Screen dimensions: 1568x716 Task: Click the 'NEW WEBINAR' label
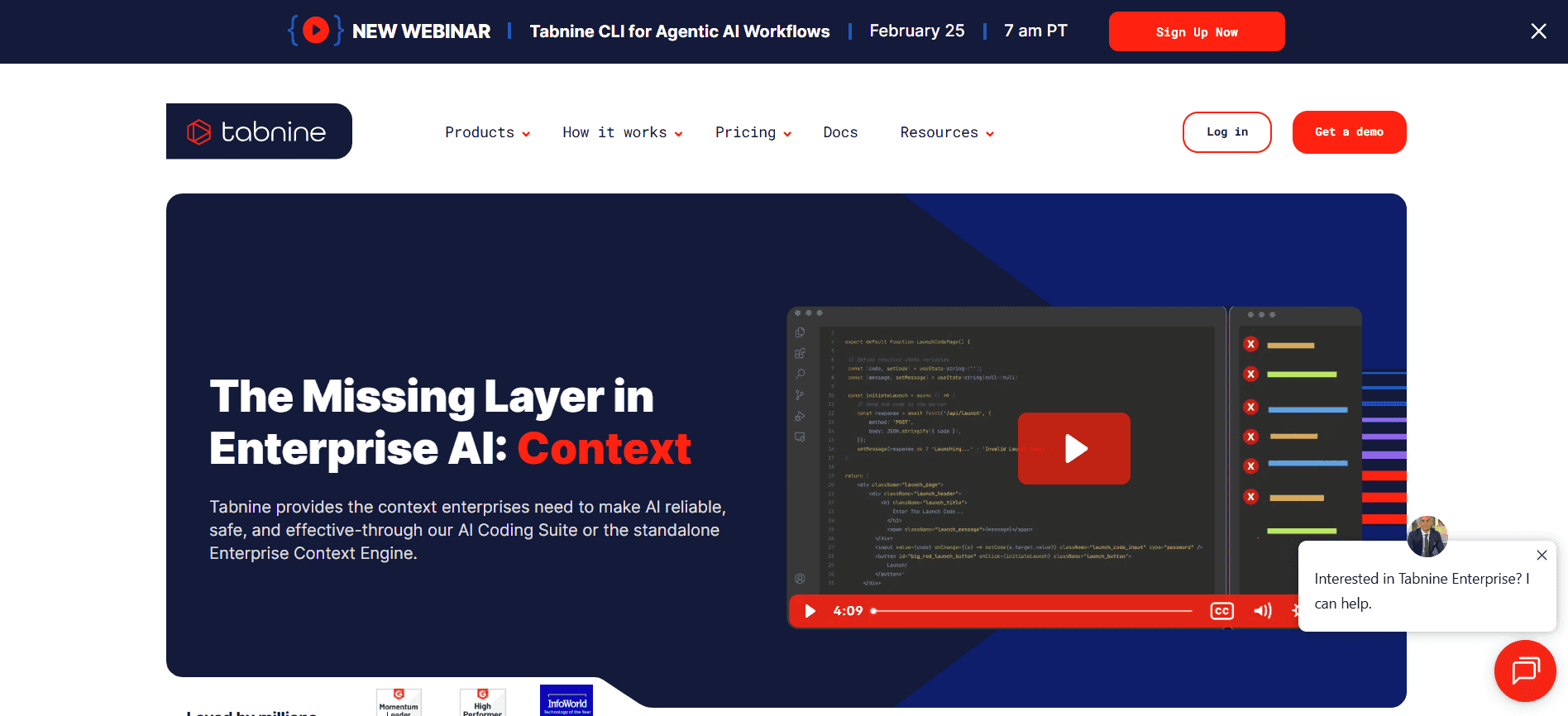[x=421, y=31]
